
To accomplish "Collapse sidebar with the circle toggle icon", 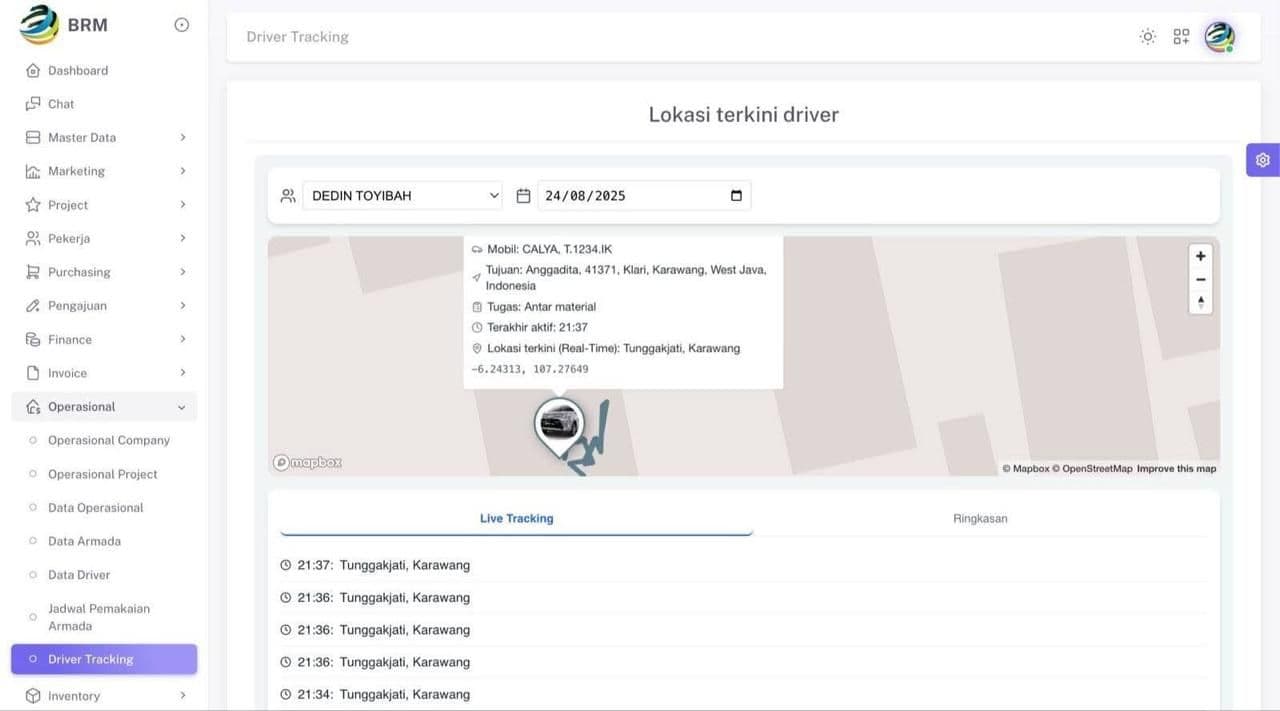I will click(182, 25).
